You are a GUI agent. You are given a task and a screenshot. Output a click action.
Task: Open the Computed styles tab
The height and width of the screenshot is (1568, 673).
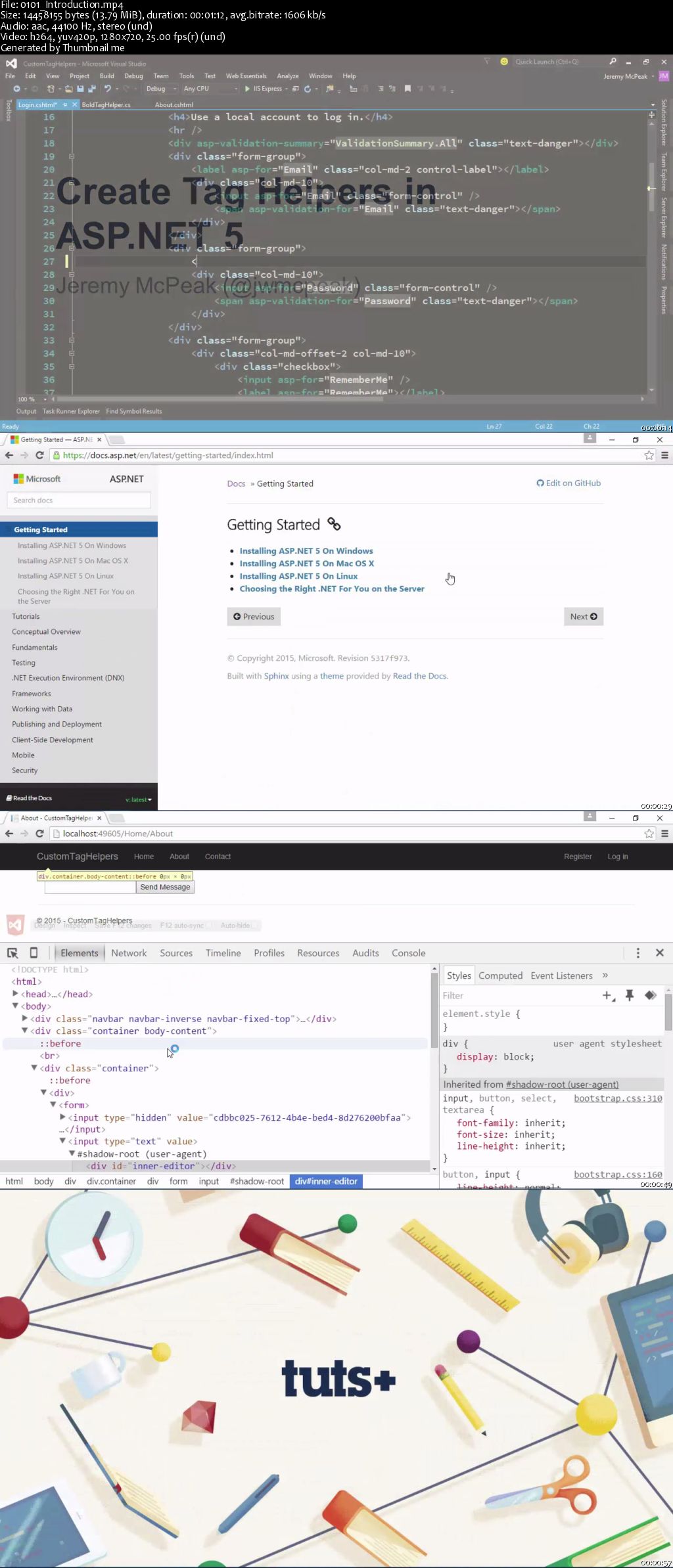click(x=500, y=975)
